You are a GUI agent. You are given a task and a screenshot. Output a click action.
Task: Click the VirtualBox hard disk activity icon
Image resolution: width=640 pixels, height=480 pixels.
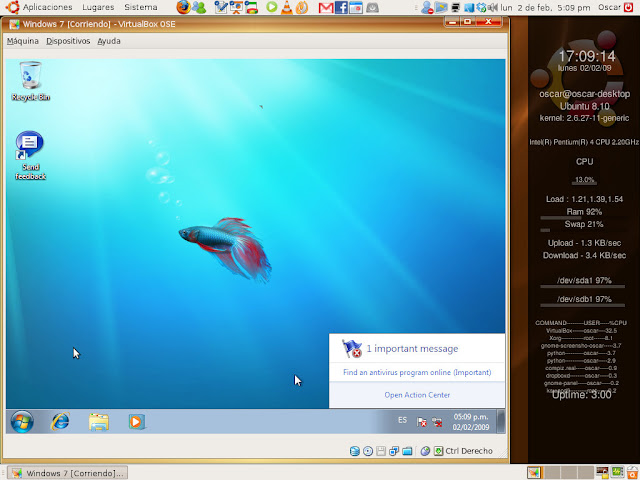[x=355, y=451]
